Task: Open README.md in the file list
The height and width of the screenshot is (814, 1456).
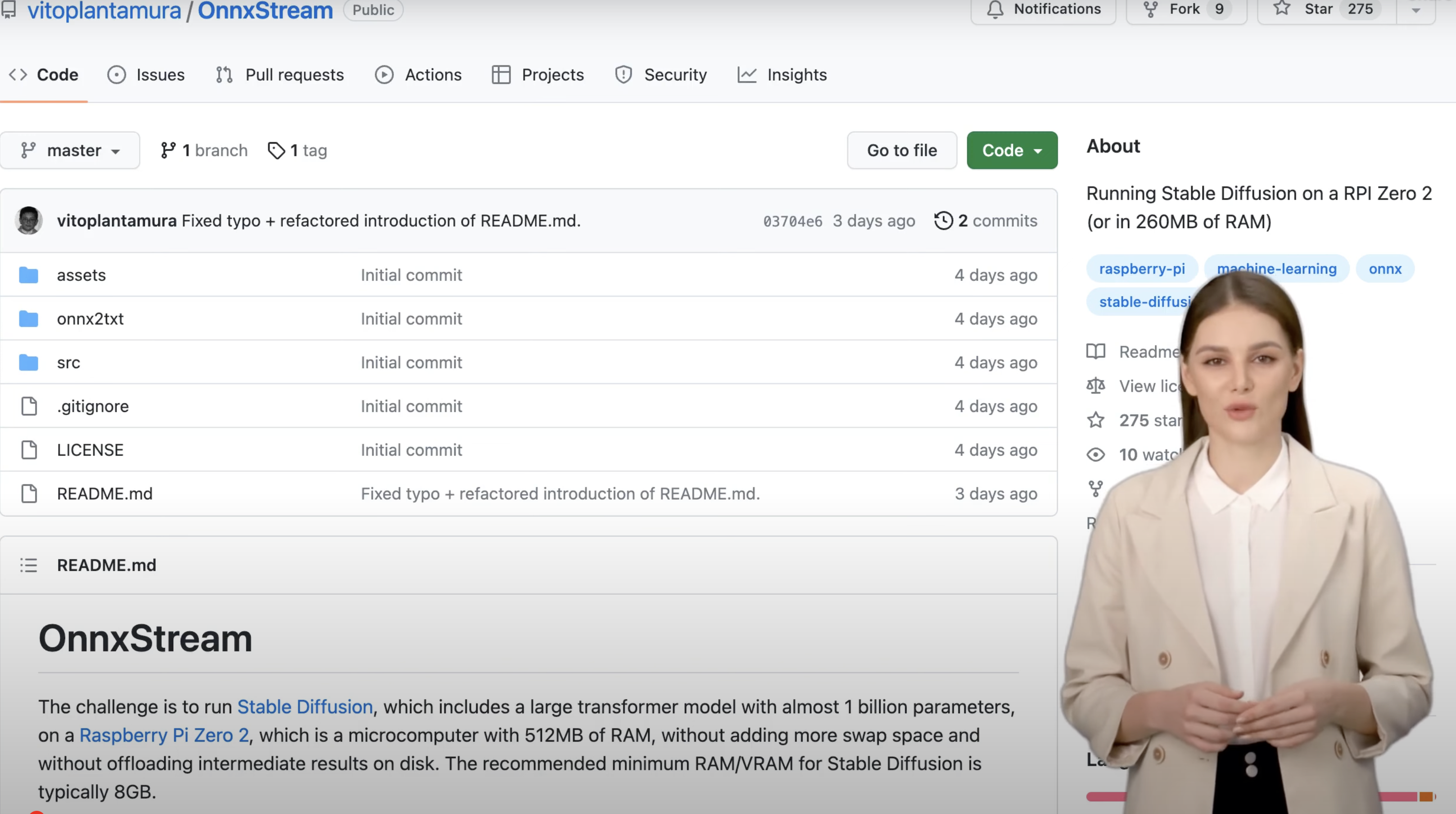Action: [104, 493]
